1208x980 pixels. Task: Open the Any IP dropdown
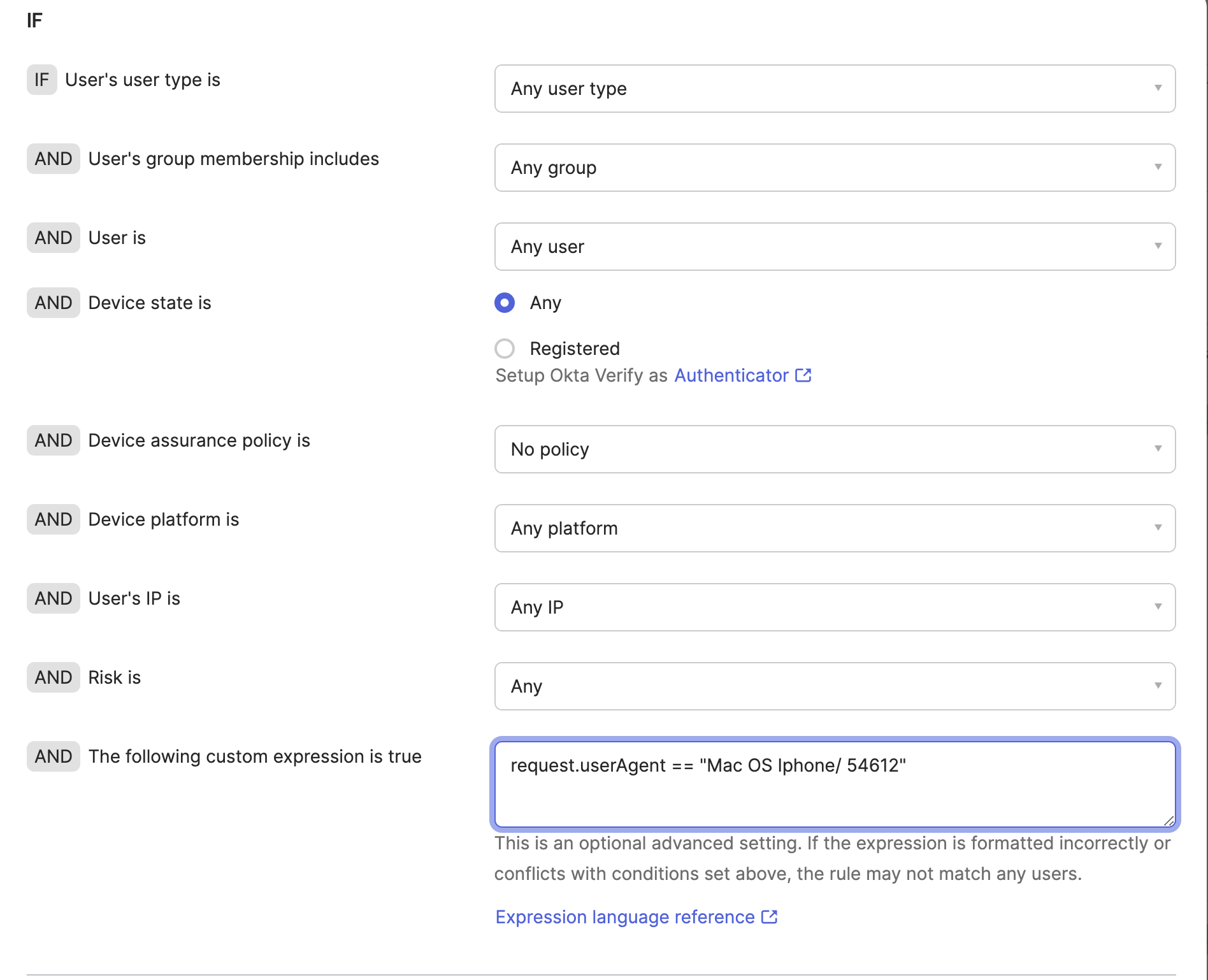pyautogui.click(x=833, y=607)
